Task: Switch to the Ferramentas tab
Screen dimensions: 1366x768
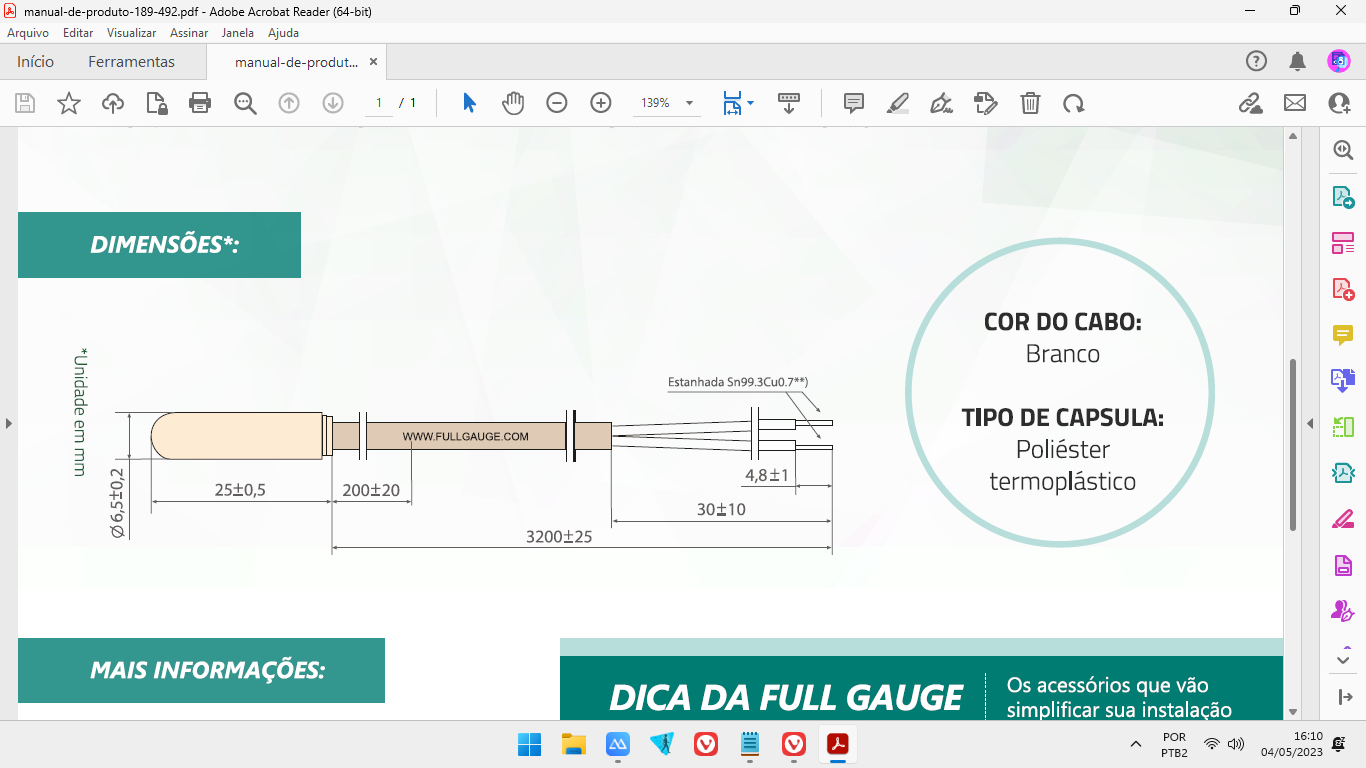Action: coord(131,61)
